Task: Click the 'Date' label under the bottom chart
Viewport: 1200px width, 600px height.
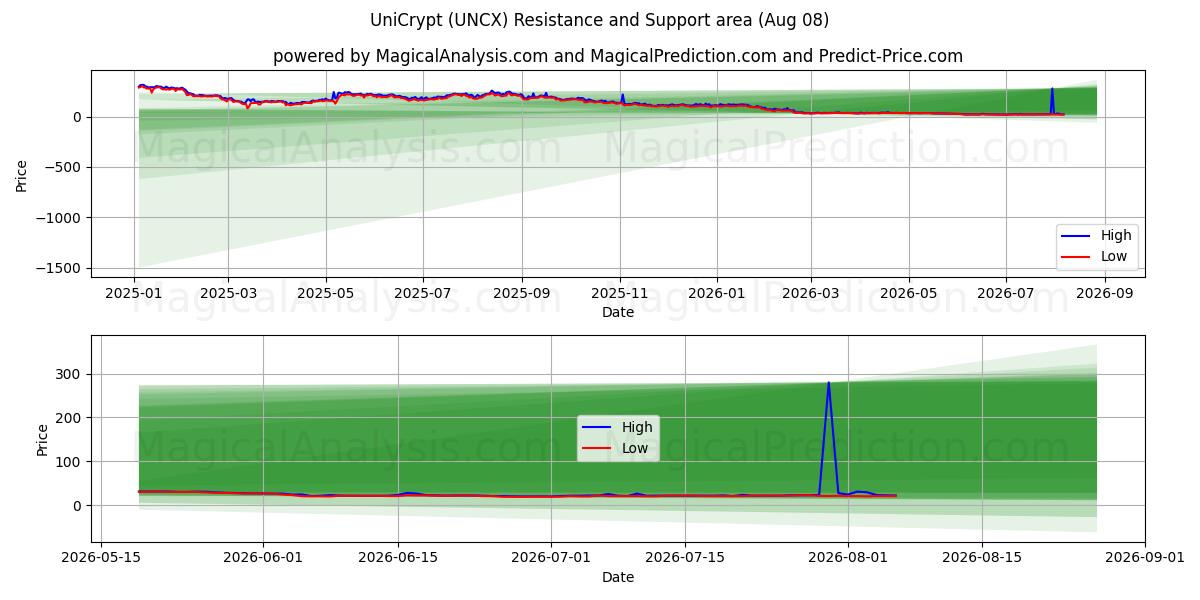Action: [x=618, y=577]
